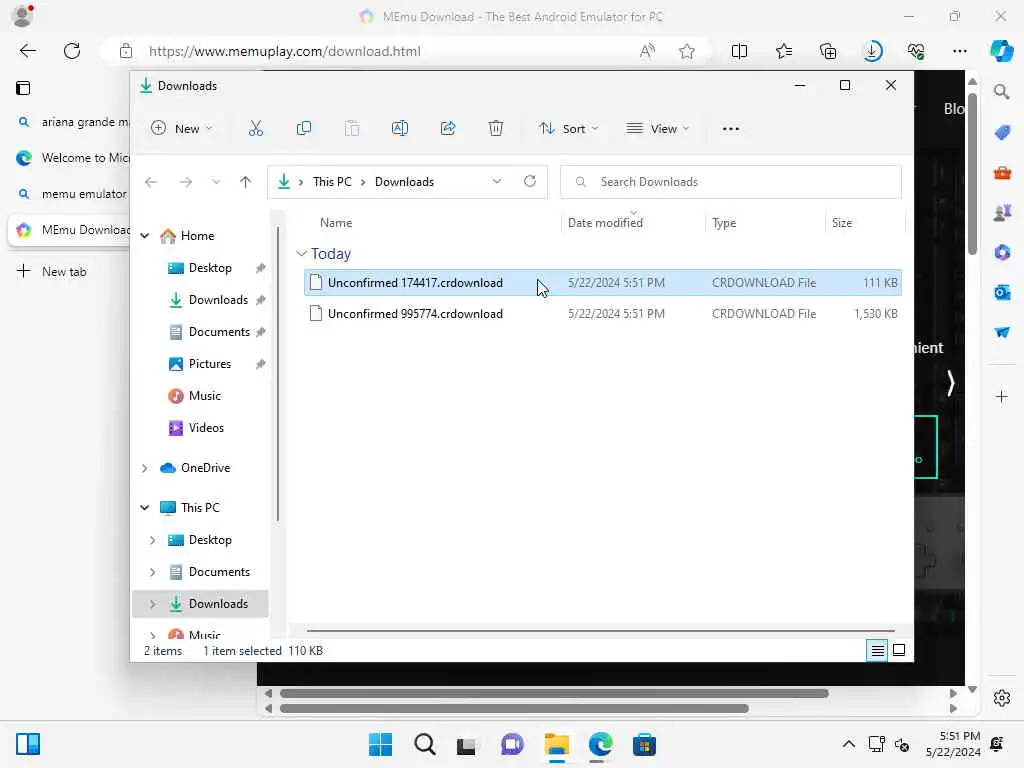This screenshot has width=1024, height=768.
Task: Open Tools briefcase icon in Edge sidebar
Action: coord(1002,173)
